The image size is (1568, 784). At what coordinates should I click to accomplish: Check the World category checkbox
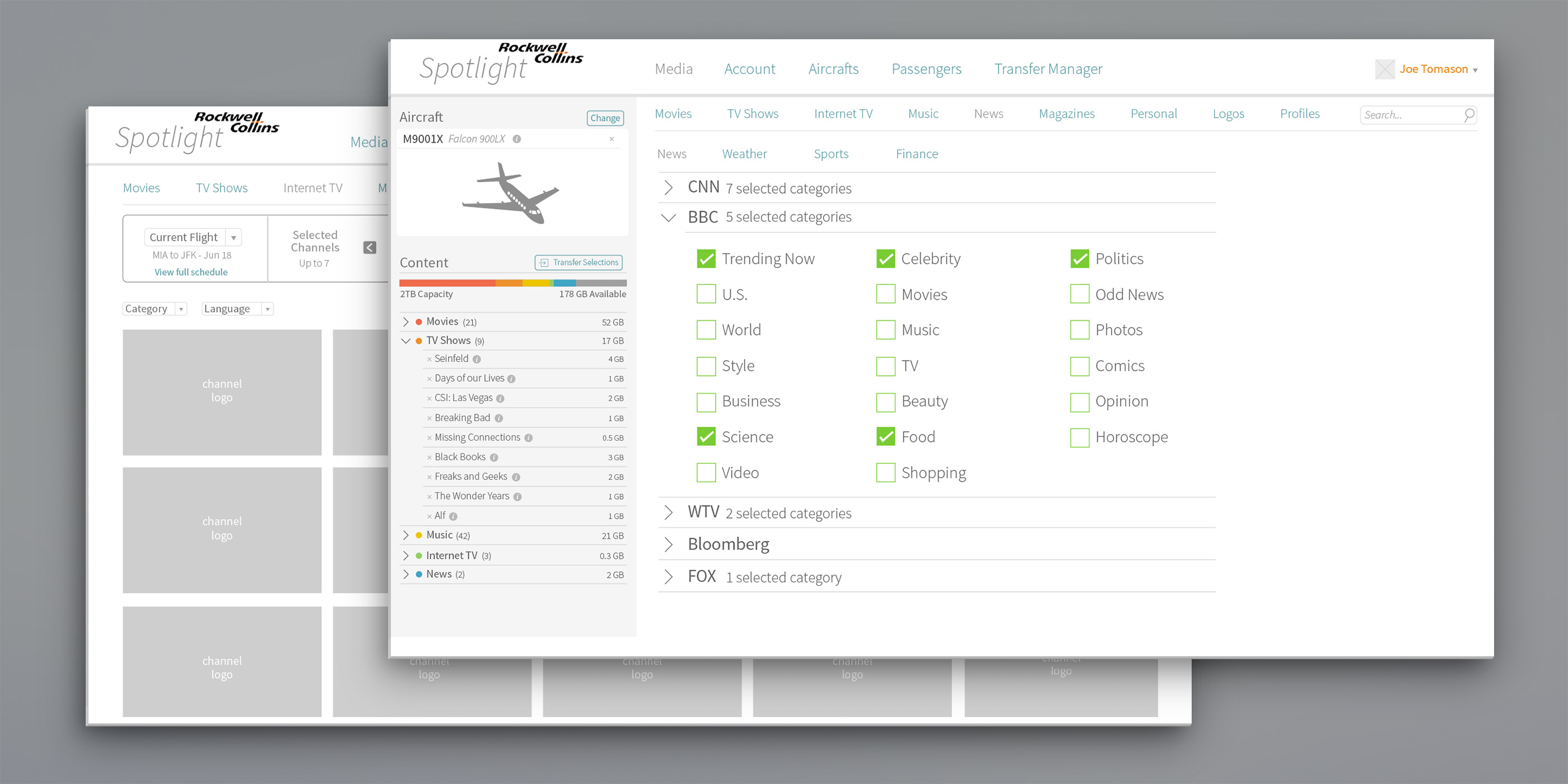706,330
